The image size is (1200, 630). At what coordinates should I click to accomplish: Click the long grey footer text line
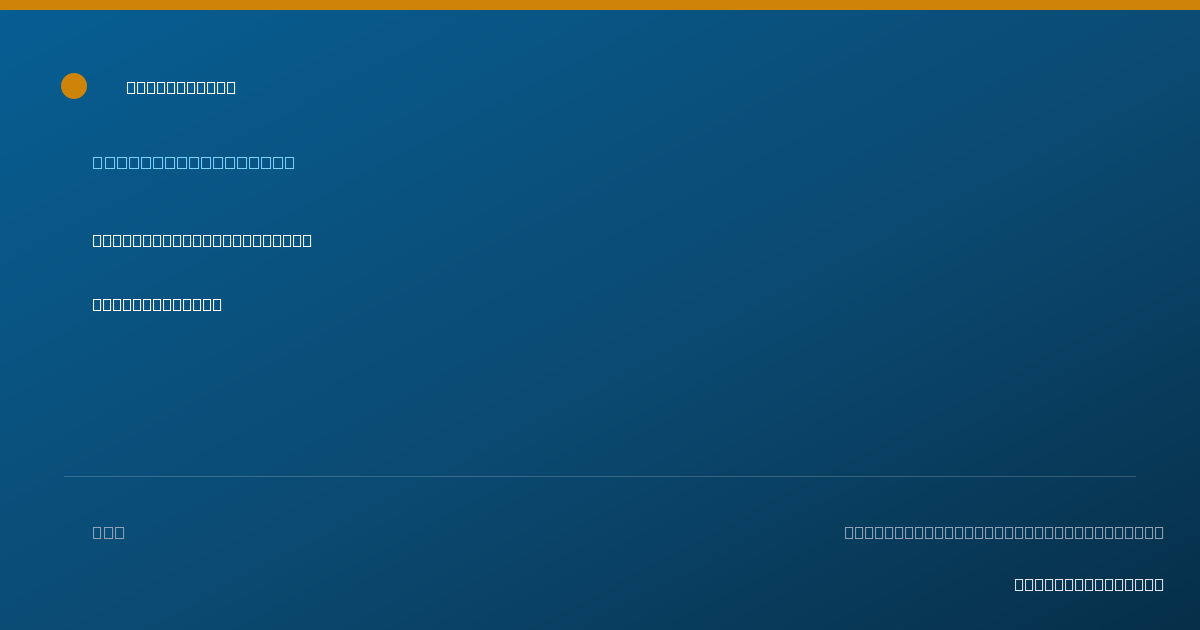1004,532
